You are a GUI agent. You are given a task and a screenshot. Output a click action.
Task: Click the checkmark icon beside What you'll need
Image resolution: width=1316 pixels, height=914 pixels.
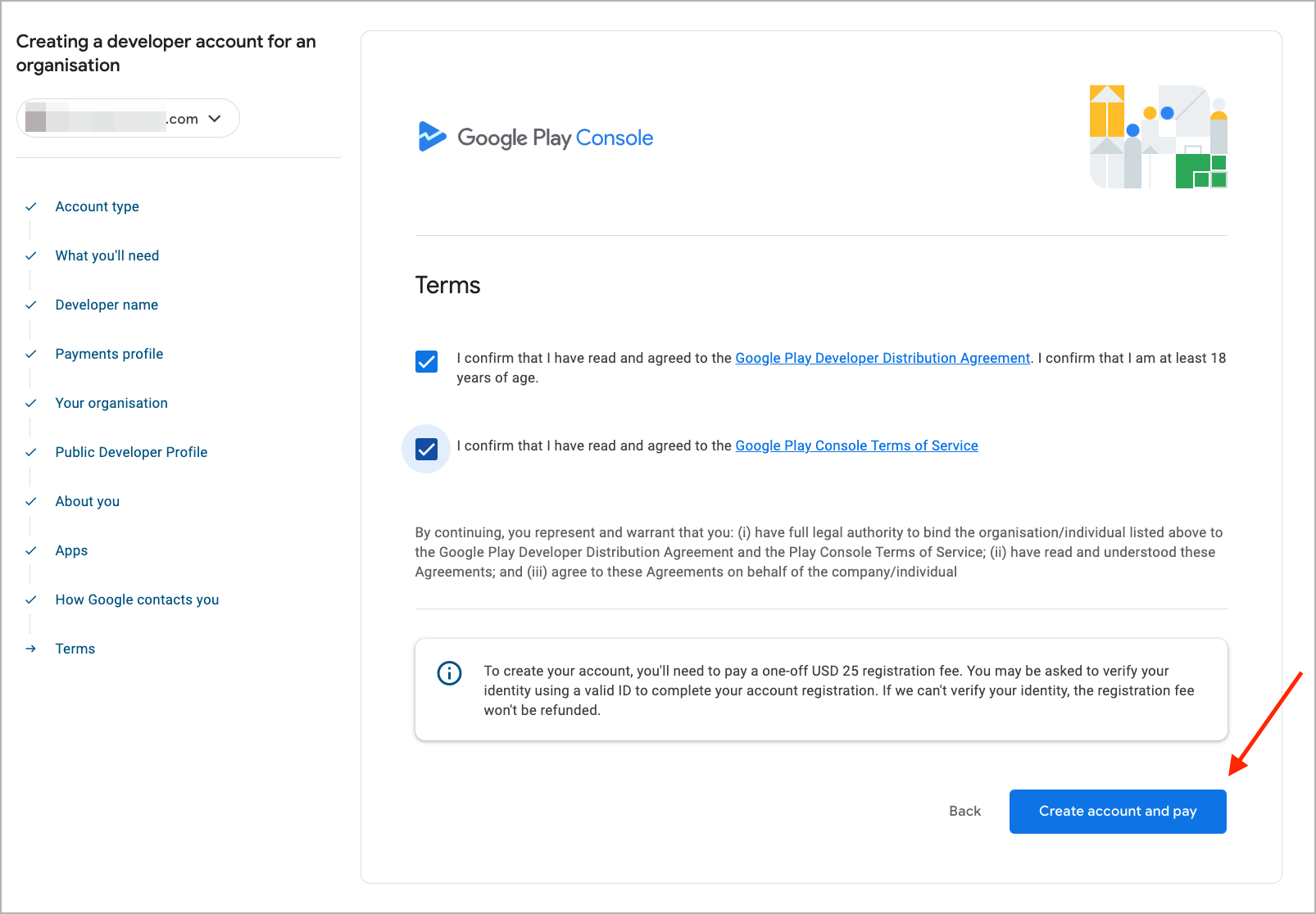[x=31, y=256]
